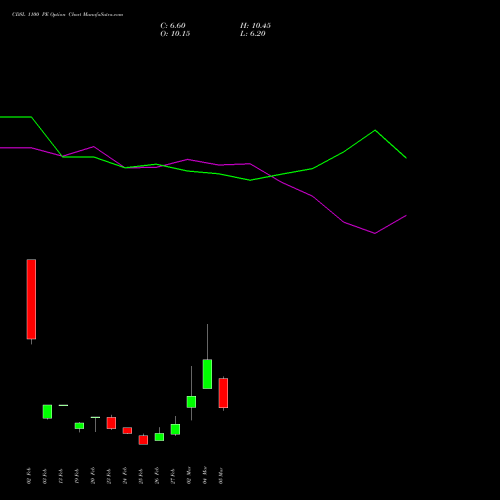Click the '05 Mar' date axis label
This screenshot has width=500, height=500.
[221, 476]
